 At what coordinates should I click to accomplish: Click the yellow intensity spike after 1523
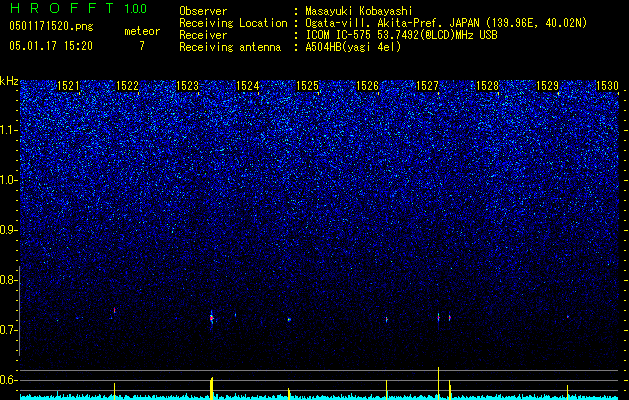211,386
